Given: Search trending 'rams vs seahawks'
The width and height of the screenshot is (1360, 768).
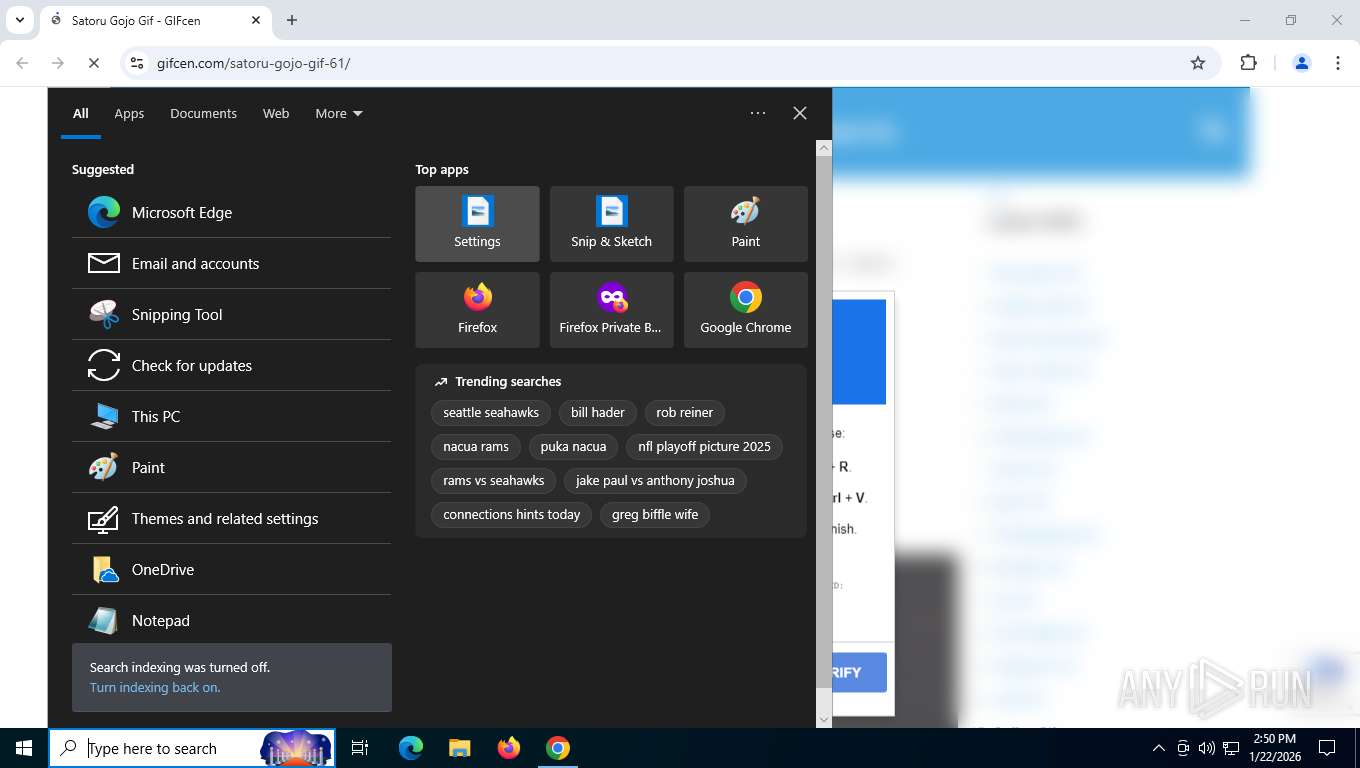Looking at the screenshot, I should pos(494,480).
